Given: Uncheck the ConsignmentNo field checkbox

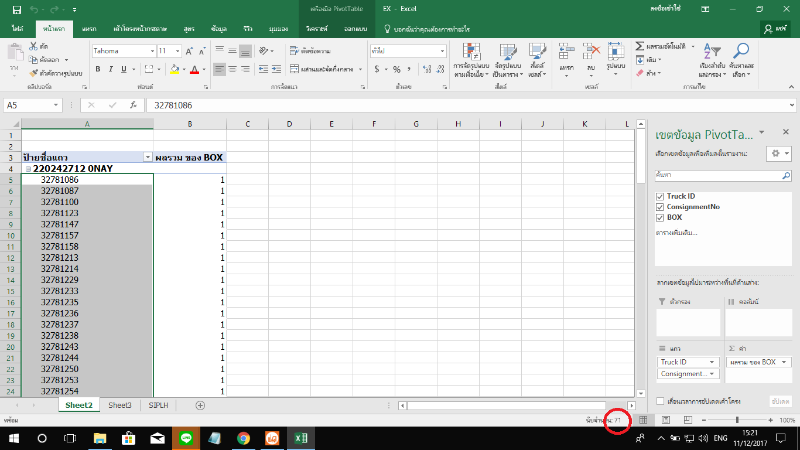Looking at the screenshot, I should (660, 206).
